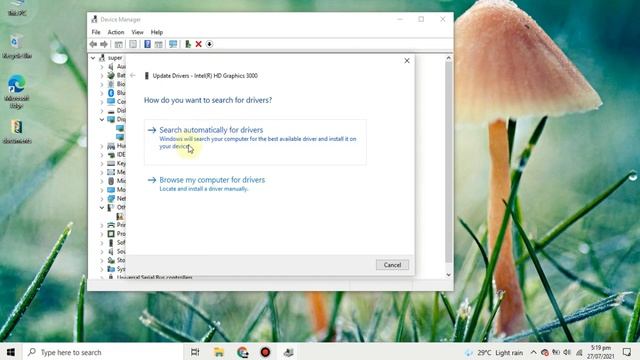
Task: Choose Search automatically for drivers
Action: click(255, 142)
